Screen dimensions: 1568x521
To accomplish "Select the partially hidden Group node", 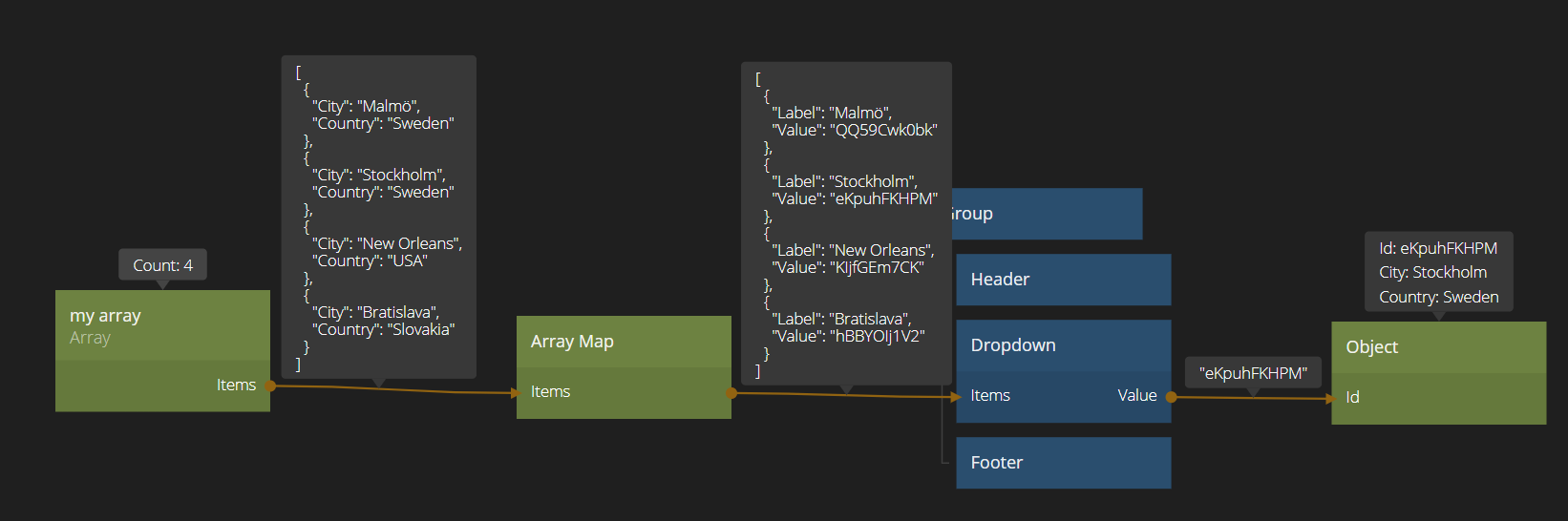I will click(x=1046, y=214).
